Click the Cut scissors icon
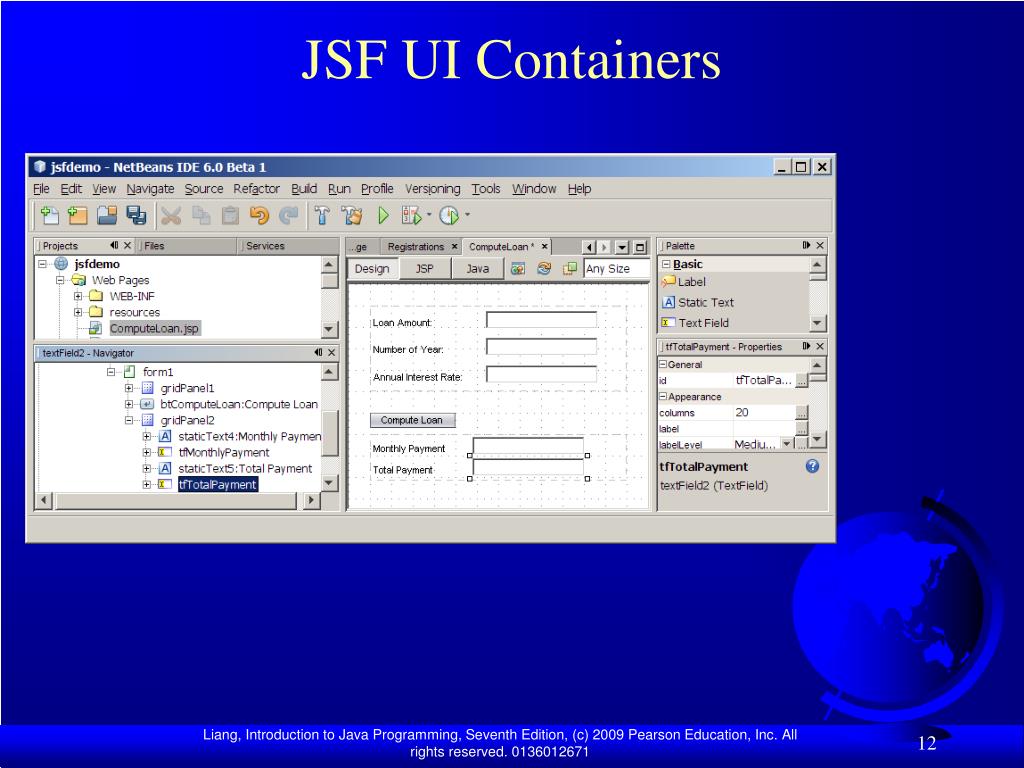The width and height of the screenshot is (1024, 768). tap(171, 215)
